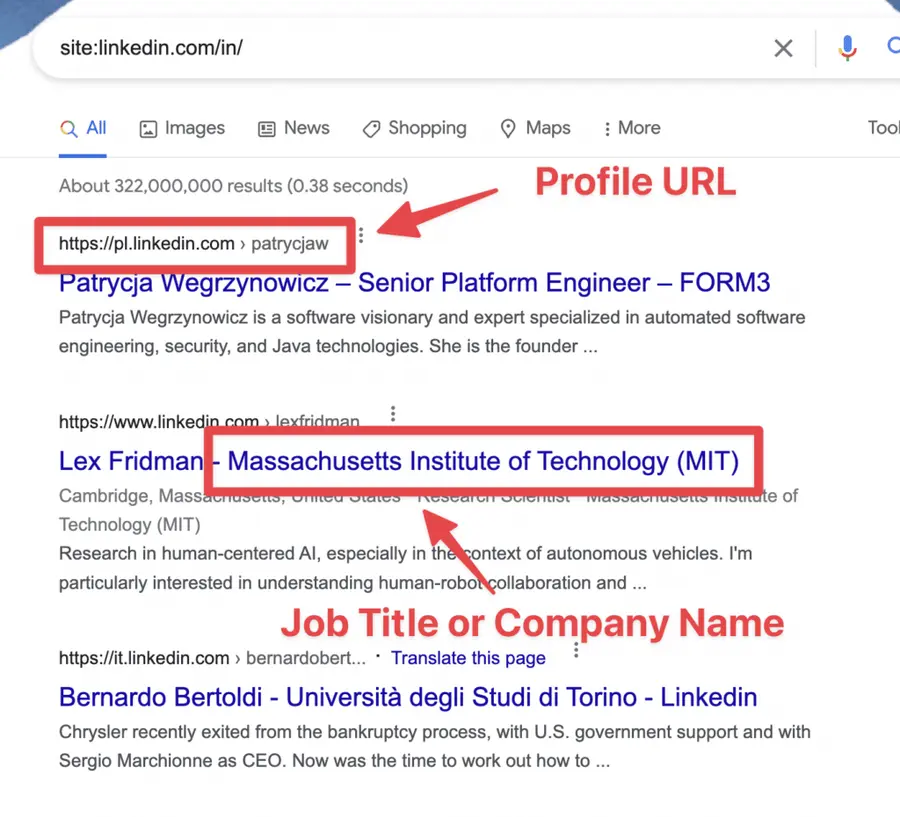Open the Bernardo Bertoldi profile link
The image size is (900, 817).
click(407, 697)
